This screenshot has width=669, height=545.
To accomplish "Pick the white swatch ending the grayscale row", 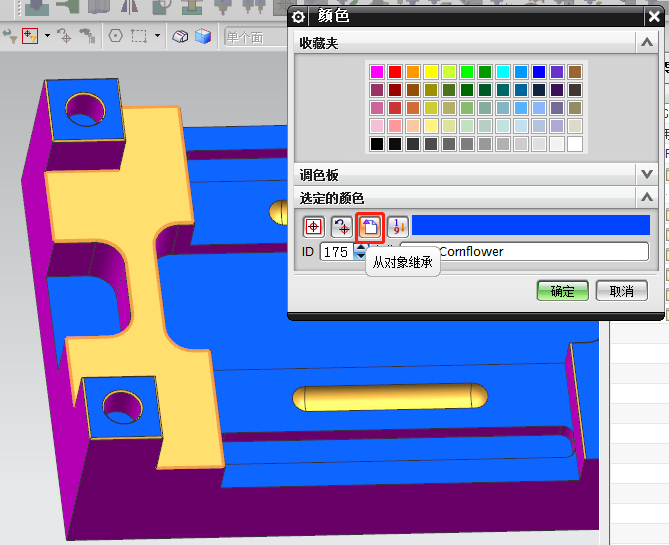I will point(575,144).
